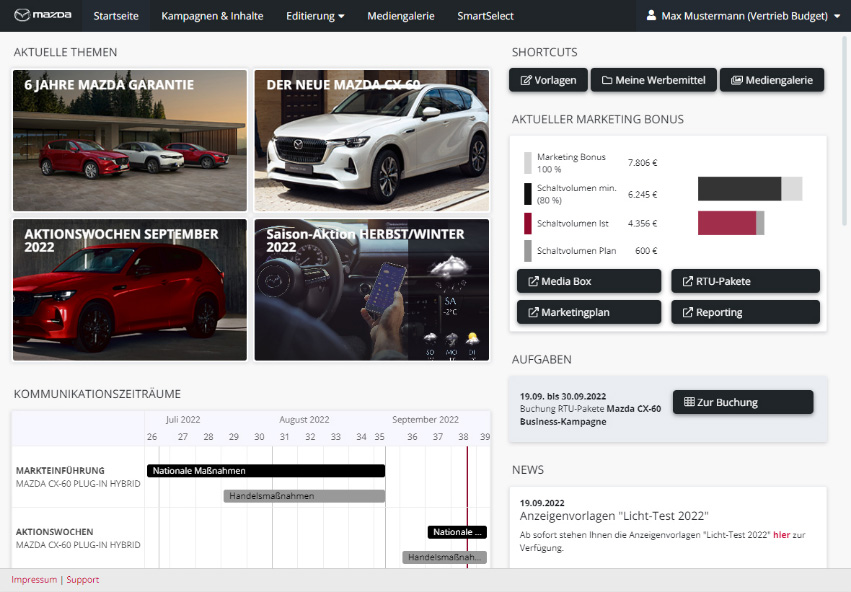Click the user profile icon beside Max Mustermann
The width and height of the screenshot is (851, 592).
pos(652,16)
